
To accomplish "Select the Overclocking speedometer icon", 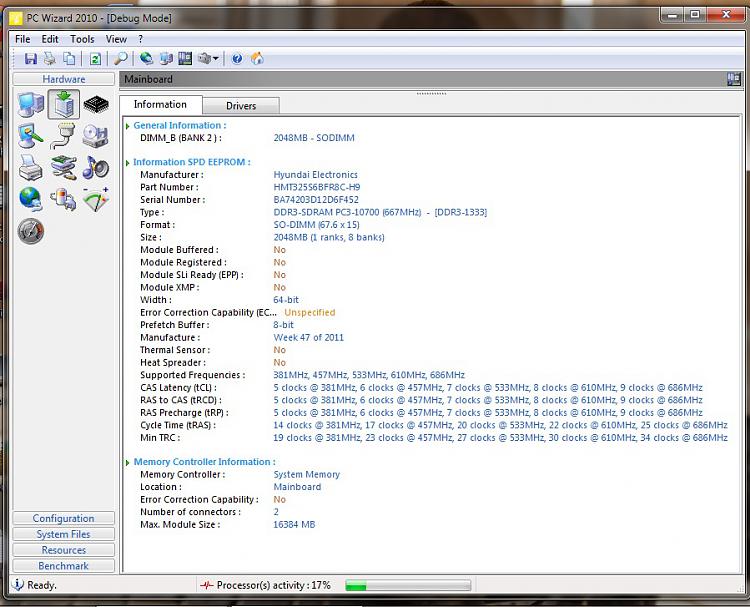I will point(31,231).
